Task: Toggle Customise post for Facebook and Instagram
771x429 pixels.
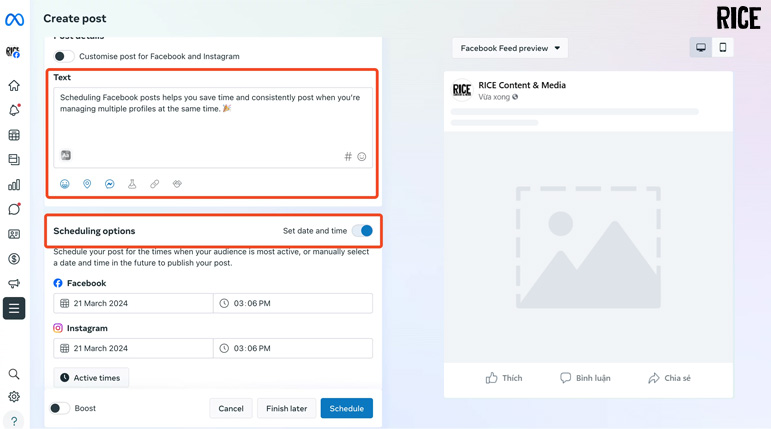Action: [x=63, y=56]
